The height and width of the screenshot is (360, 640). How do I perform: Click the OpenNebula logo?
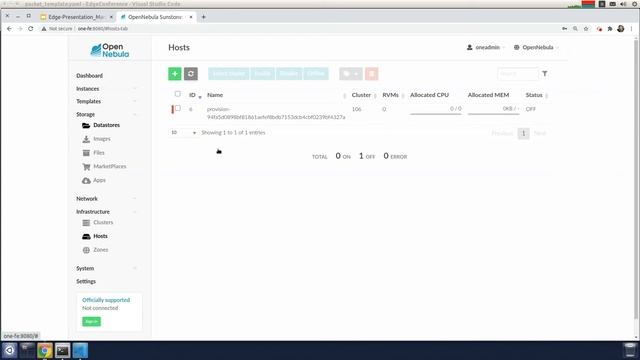[109, 50]
